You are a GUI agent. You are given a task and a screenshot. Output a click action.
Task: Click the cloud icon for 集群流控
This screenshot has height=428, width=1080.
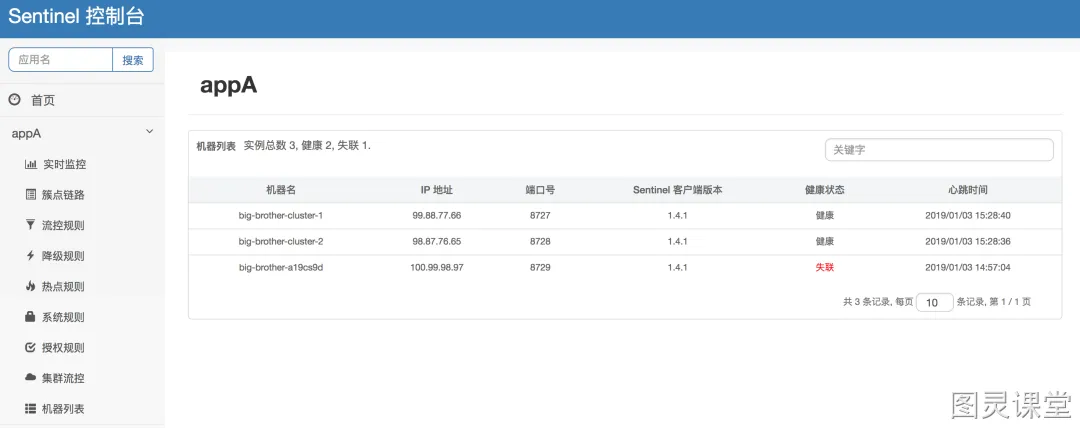tap(30, 378)
